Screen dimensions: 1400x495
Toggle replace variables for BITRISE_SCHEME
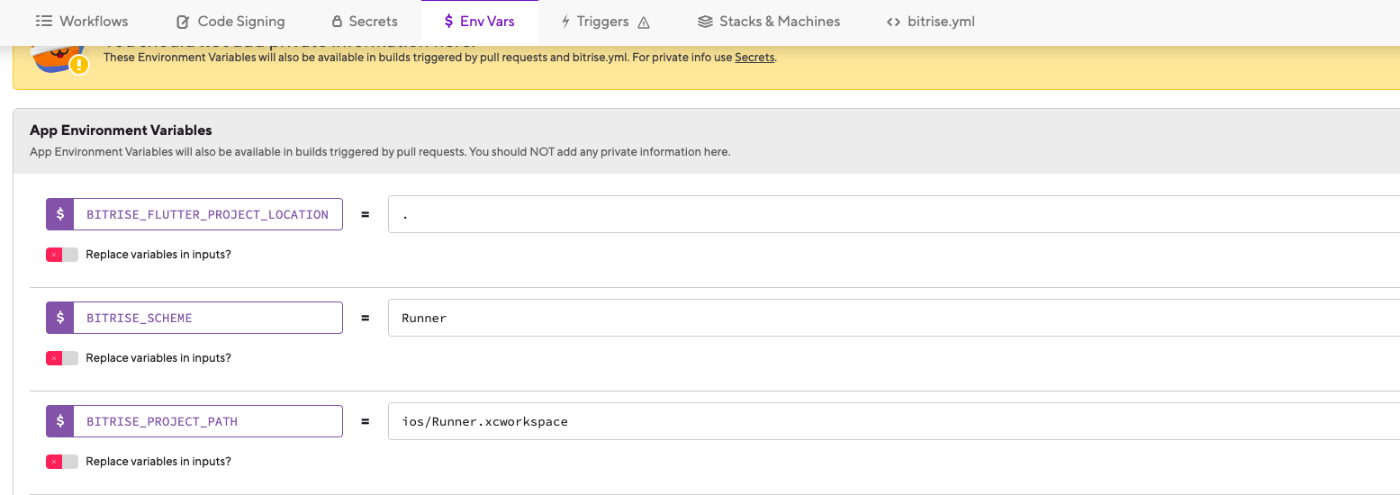62,358
